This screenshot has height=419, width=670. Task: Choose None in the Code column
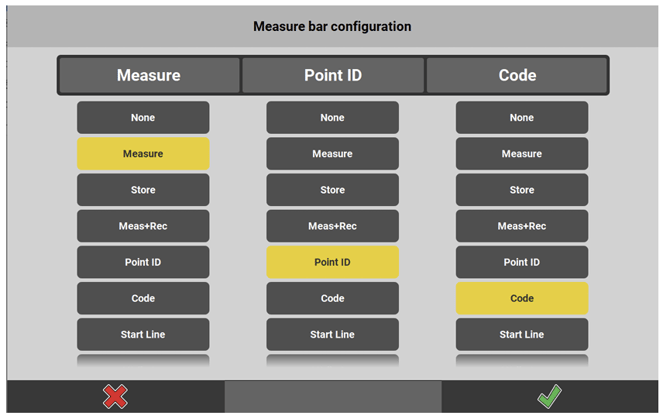pyautogui.click(x=522, y=118)
